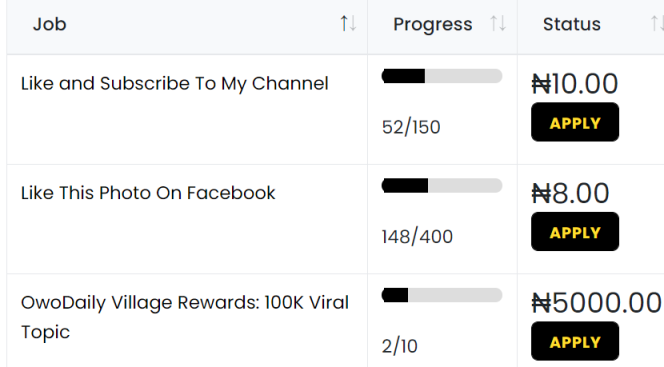This screenshot has height=367, width=664.
Task: Open OwoDaily Village Rewards 100K Viral Topic
Action: 185,317
